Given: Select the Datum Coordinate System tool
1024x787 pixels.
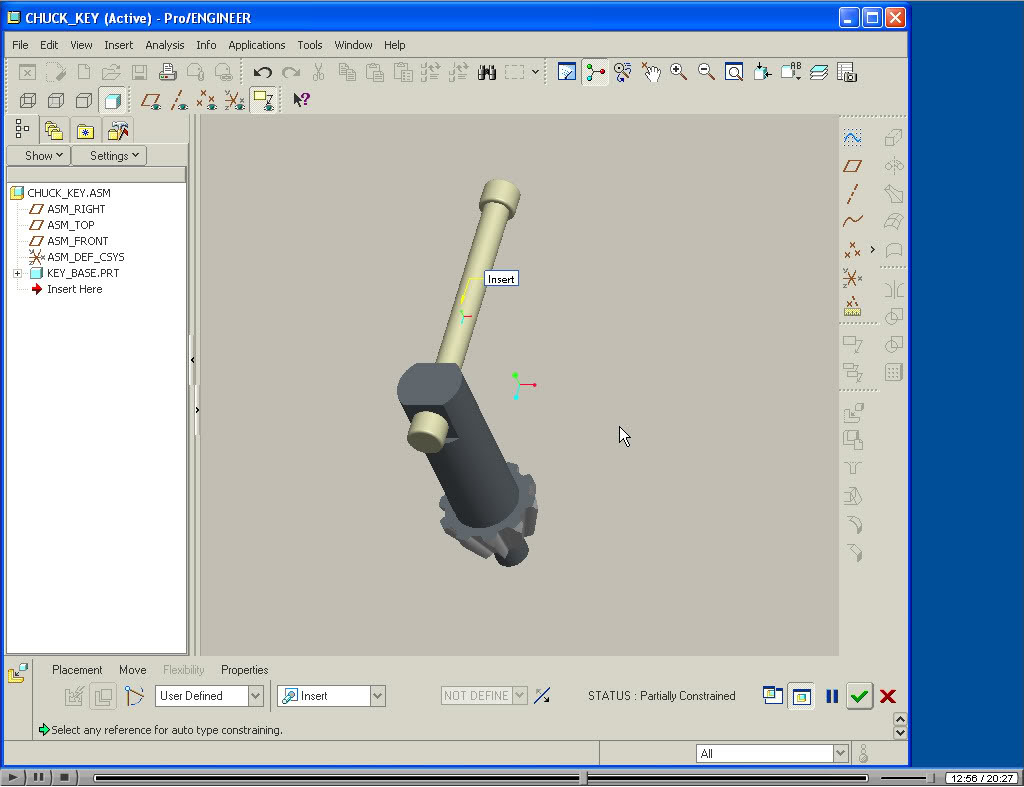Looking at the screenshot, I should pyautogui.click(x=852, y=278).
